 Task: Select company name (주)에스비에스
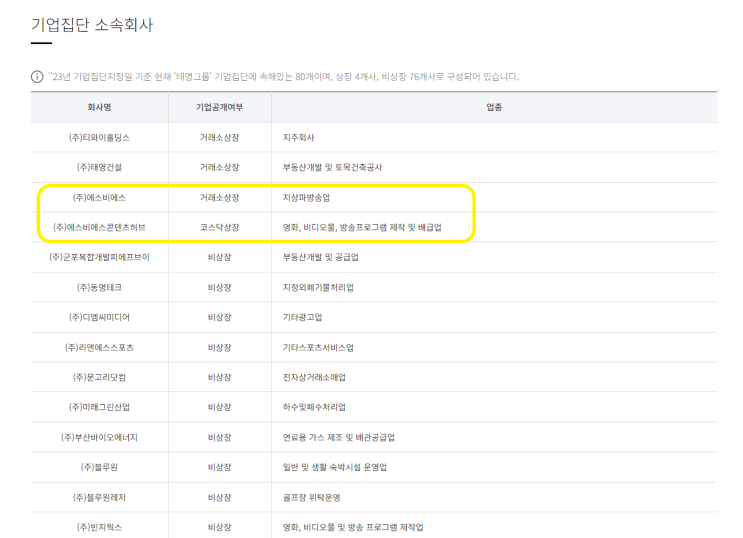pyautogui.click(x=100, y=198)
